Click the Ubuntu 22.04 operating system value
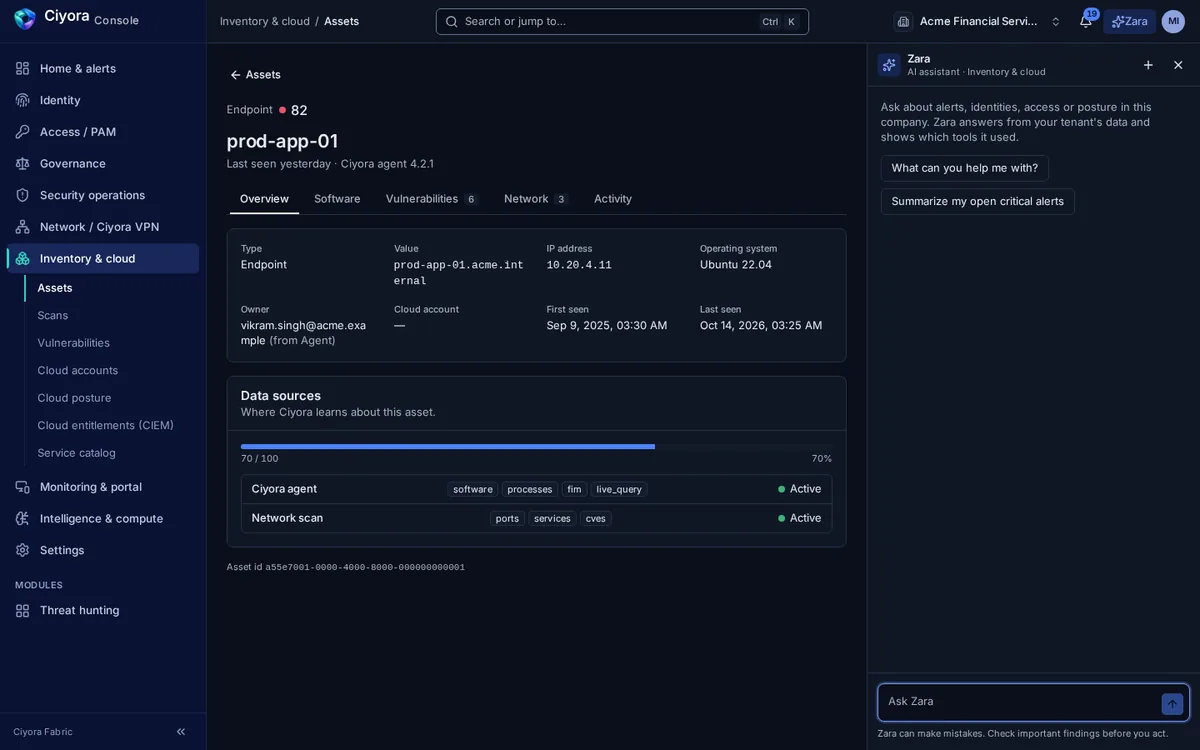 pyautogui.click(x=736, y=265)
